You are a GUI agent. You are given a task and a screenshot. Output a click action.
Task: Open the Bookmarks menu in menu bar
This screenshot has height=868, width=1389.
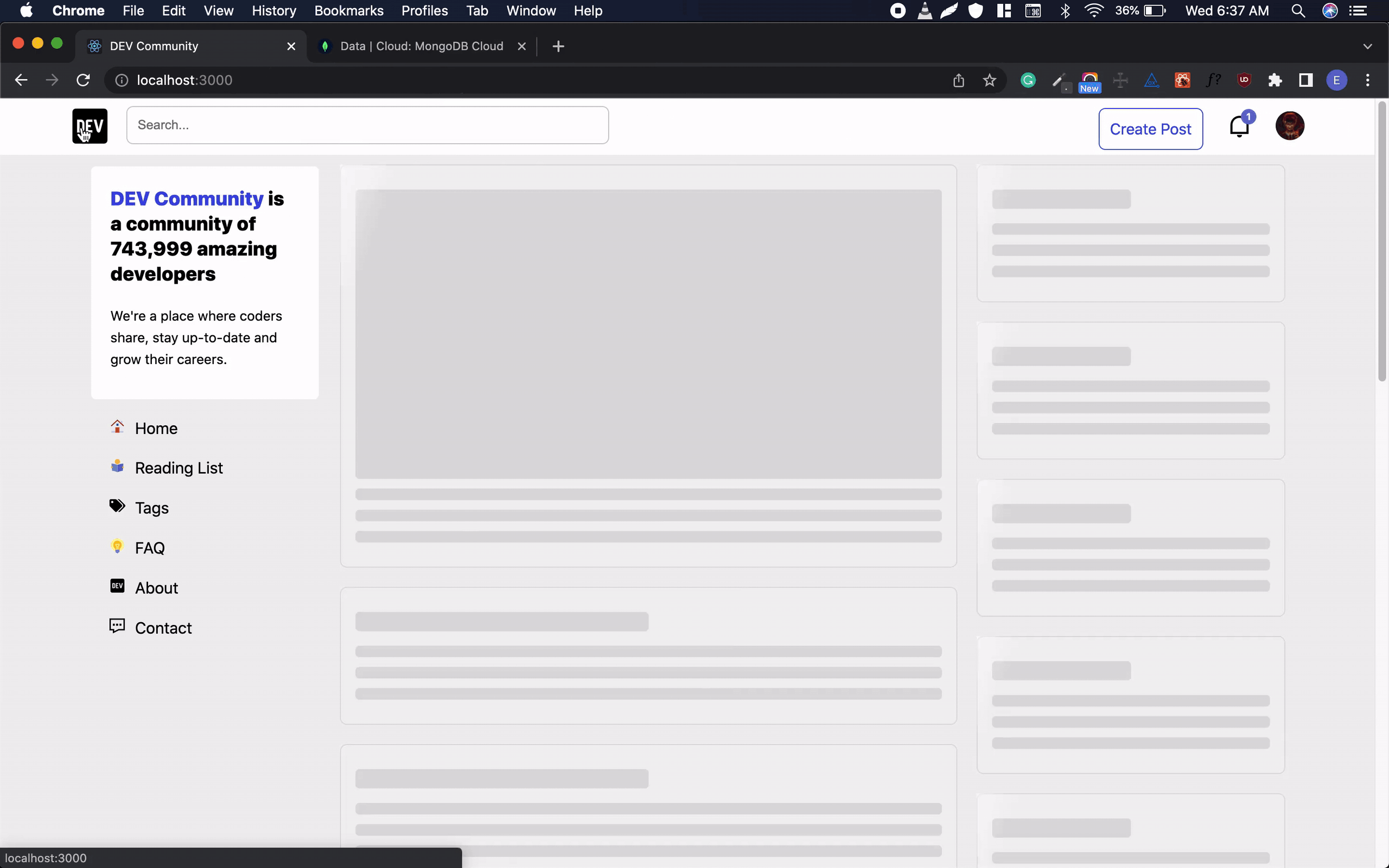pyautogui.click(x=348, y=11)
